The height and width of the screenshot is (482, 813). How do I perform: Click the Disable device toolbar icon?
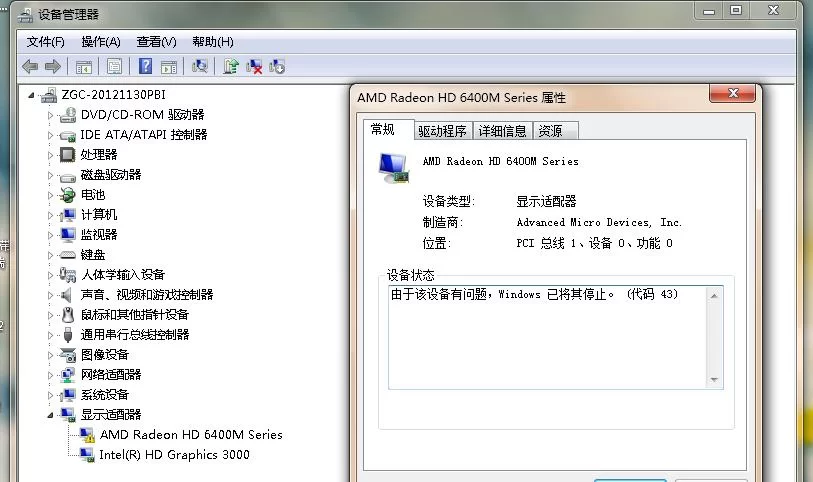[277, 66]
